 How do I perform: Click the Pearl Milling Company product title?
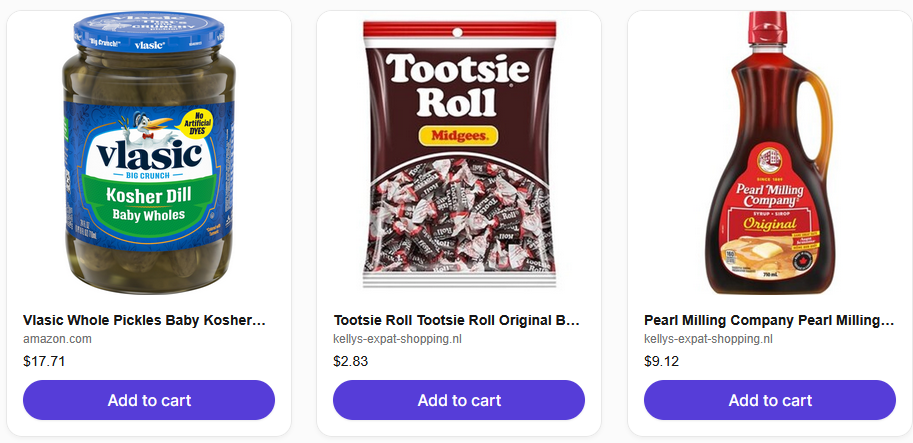[x=769, y=320]
